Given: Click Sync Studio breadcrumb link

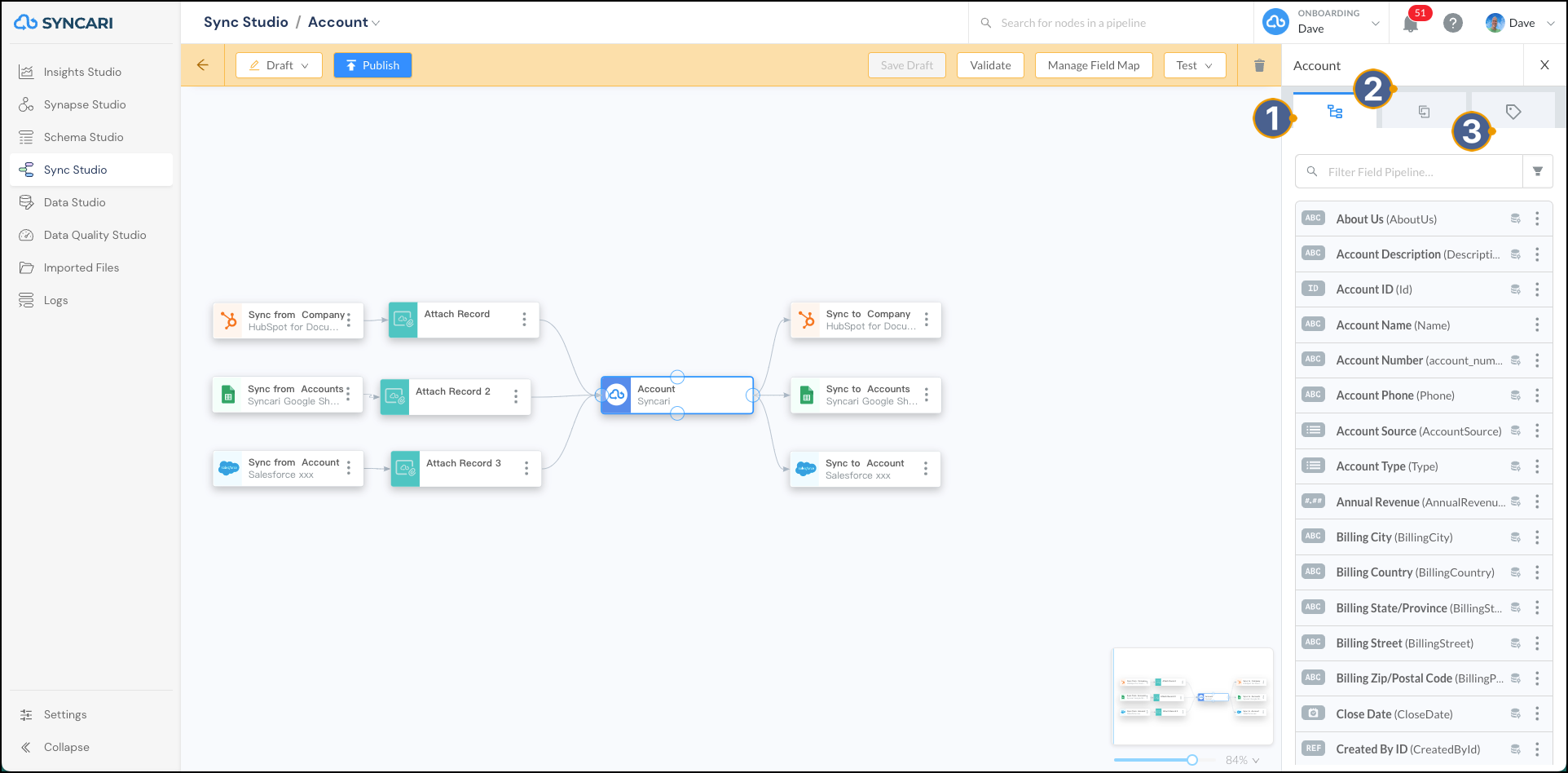Looking at the screenshot, I should tap(246, 22).
